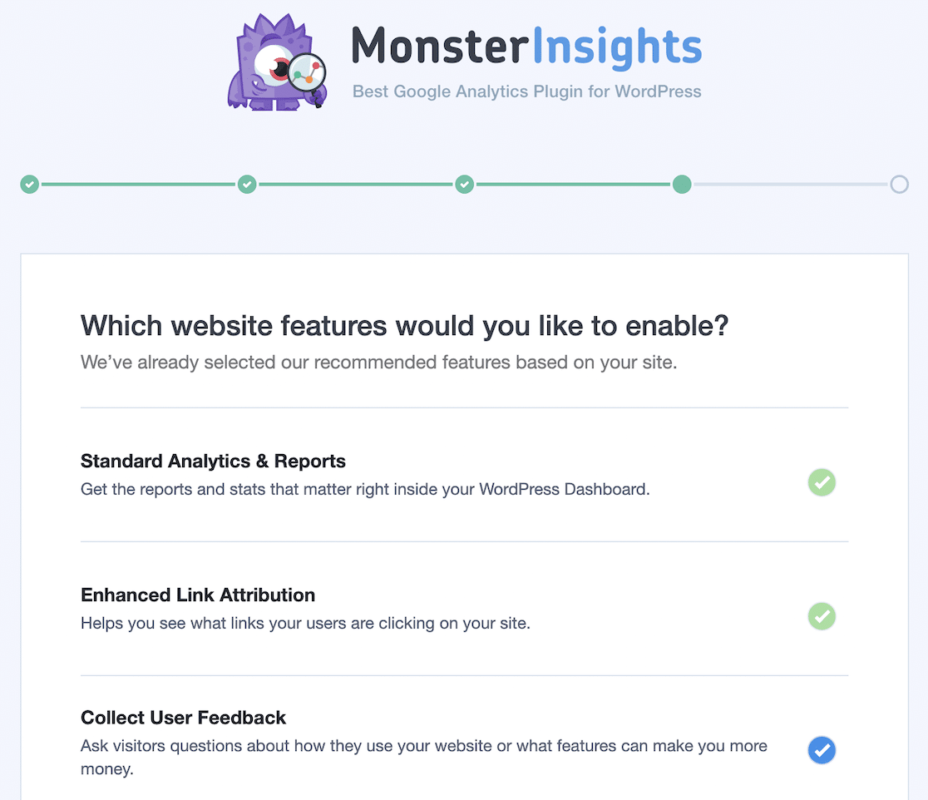928x800 pixels.
Task: Click the 'We've already selected' subtitle text
Action: pyautogui.click(x=379, y=362)
